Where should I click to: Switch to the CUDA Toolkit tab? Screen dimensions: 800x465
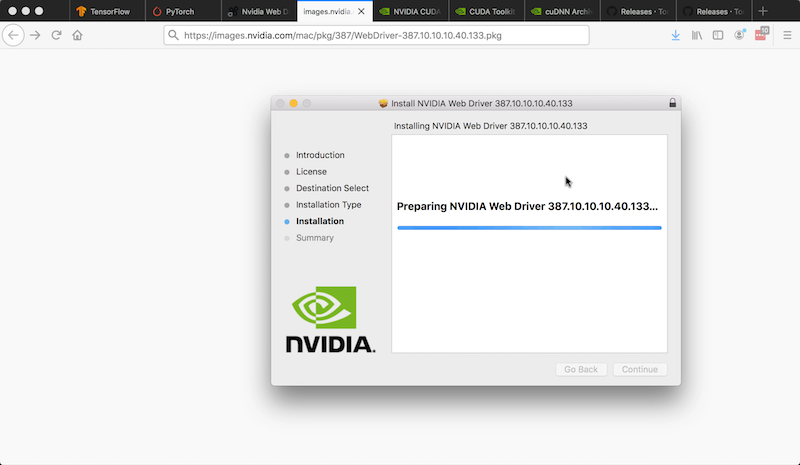click(487, 11)
